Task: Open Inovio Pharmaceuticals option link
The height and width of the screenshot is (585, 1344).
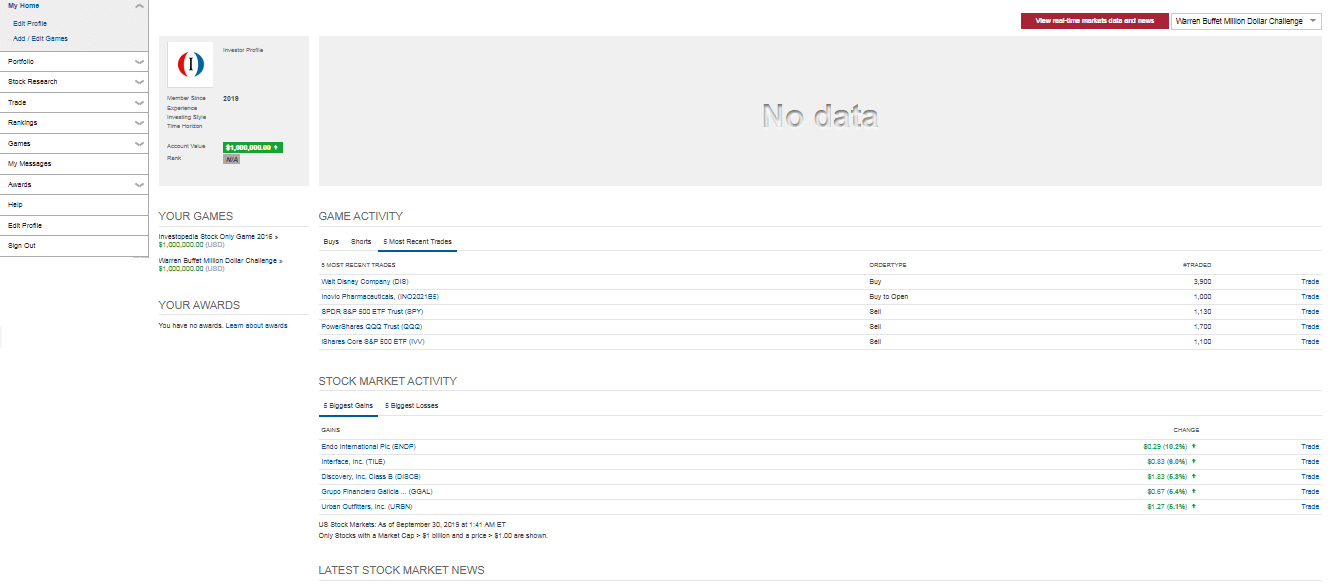Action: (382, 297)
